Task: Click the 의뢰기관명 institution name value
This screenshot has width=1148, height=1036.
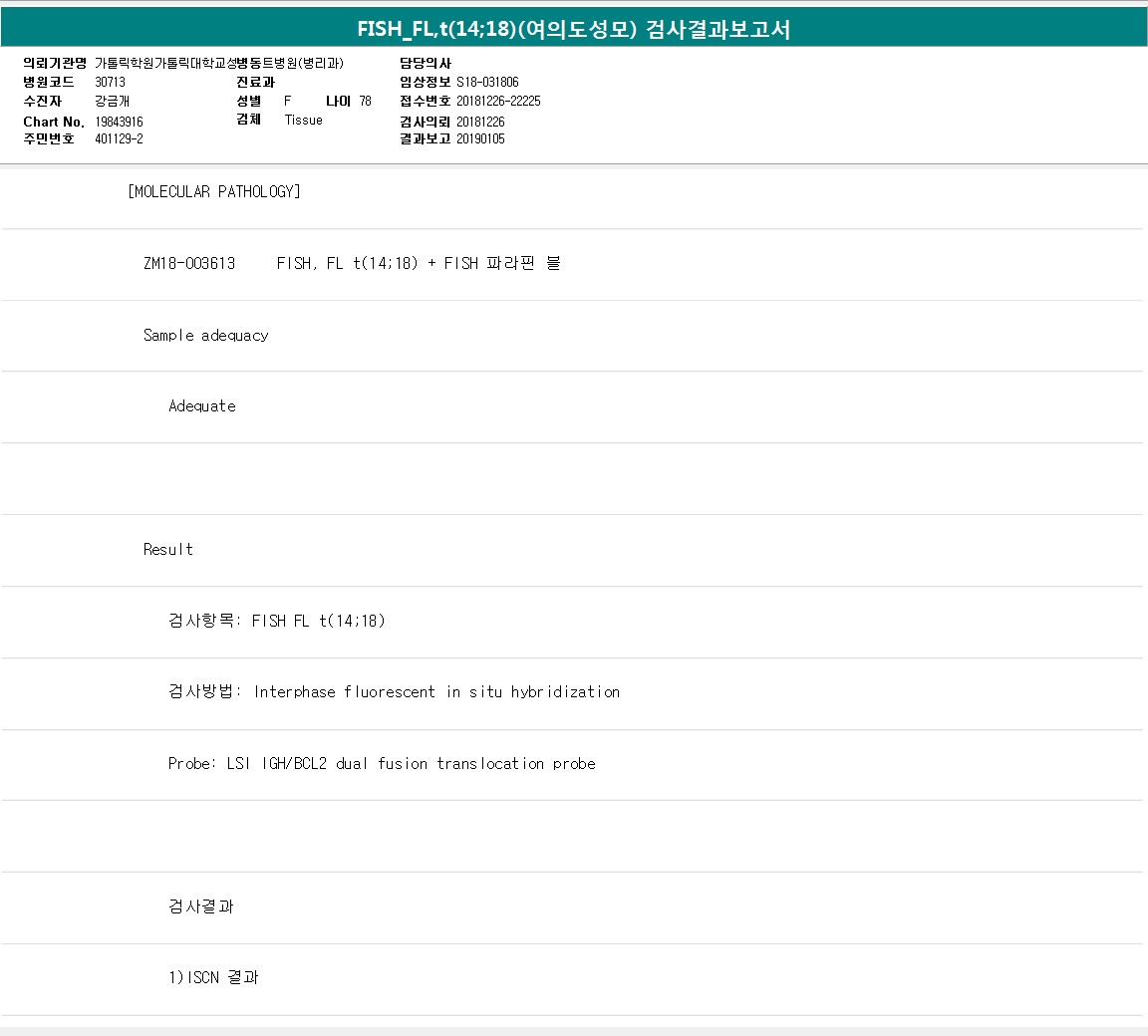Action: 219,63
